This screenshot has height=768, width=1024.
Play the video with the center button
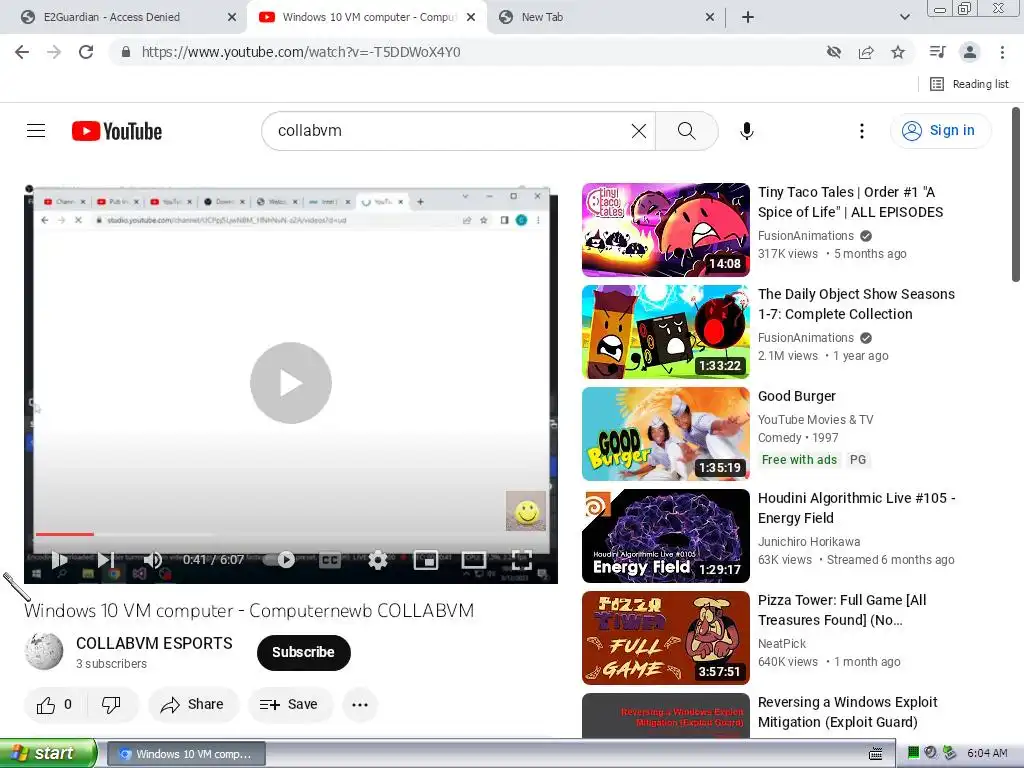point(291,383)
